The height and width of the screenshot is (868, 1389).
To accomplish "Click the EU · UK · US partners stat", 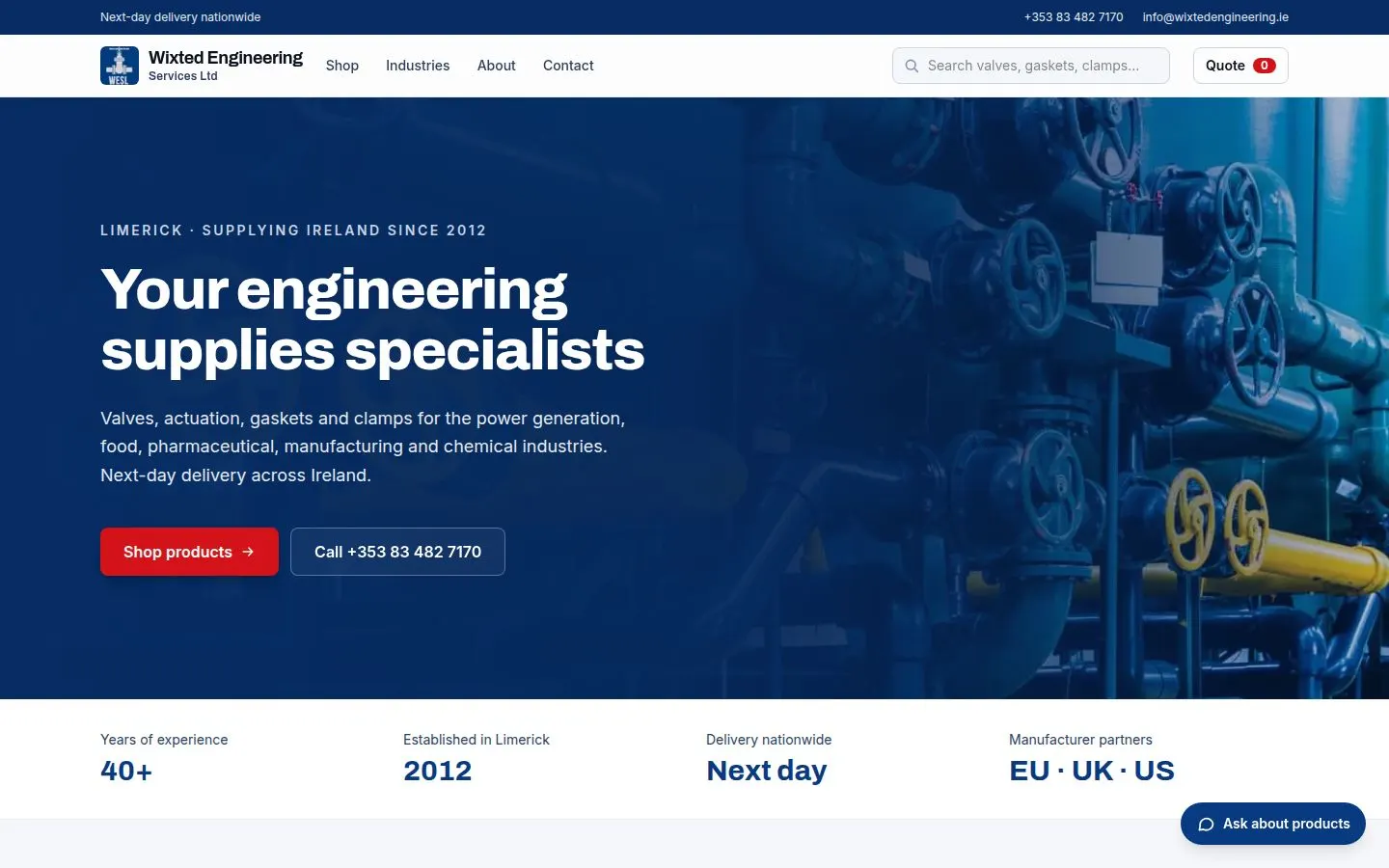I will (1092, 771).
